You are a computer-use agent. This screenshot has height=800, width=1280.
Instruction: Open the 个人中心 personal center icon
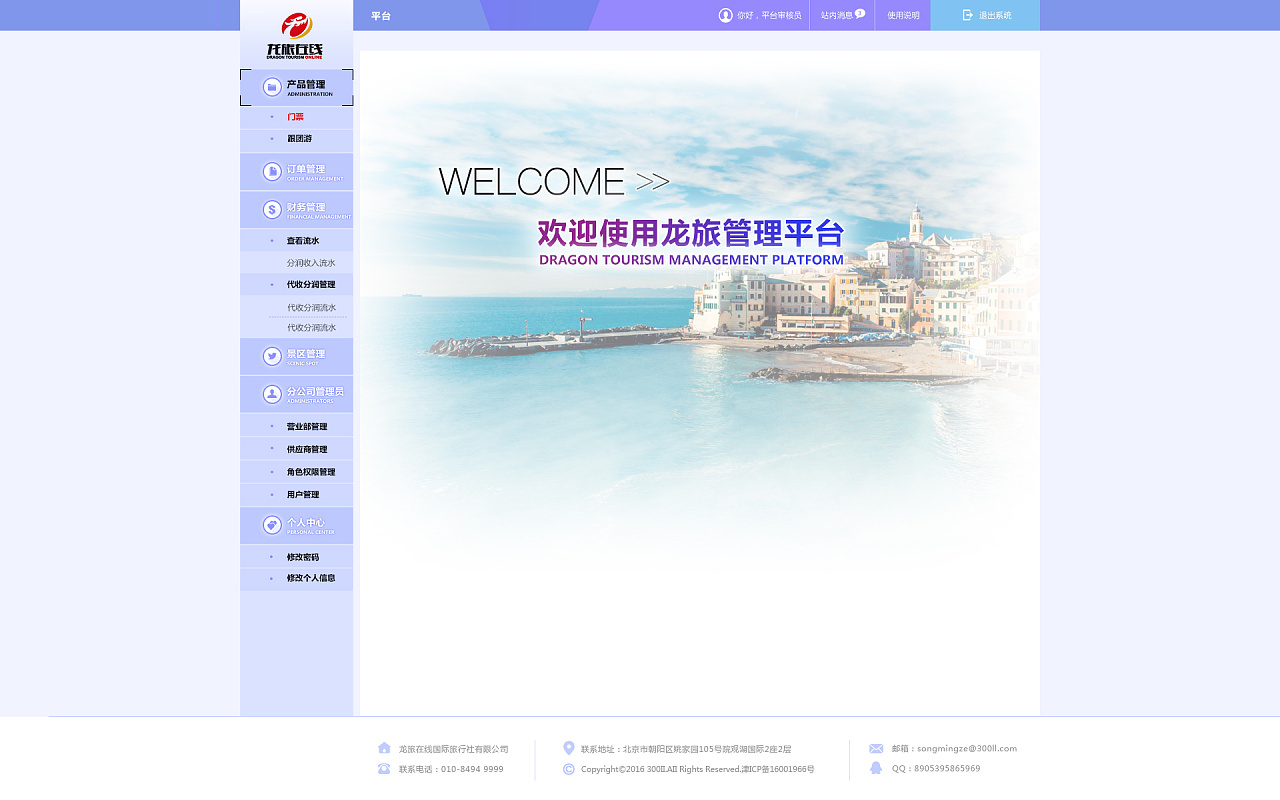[270, 524]
